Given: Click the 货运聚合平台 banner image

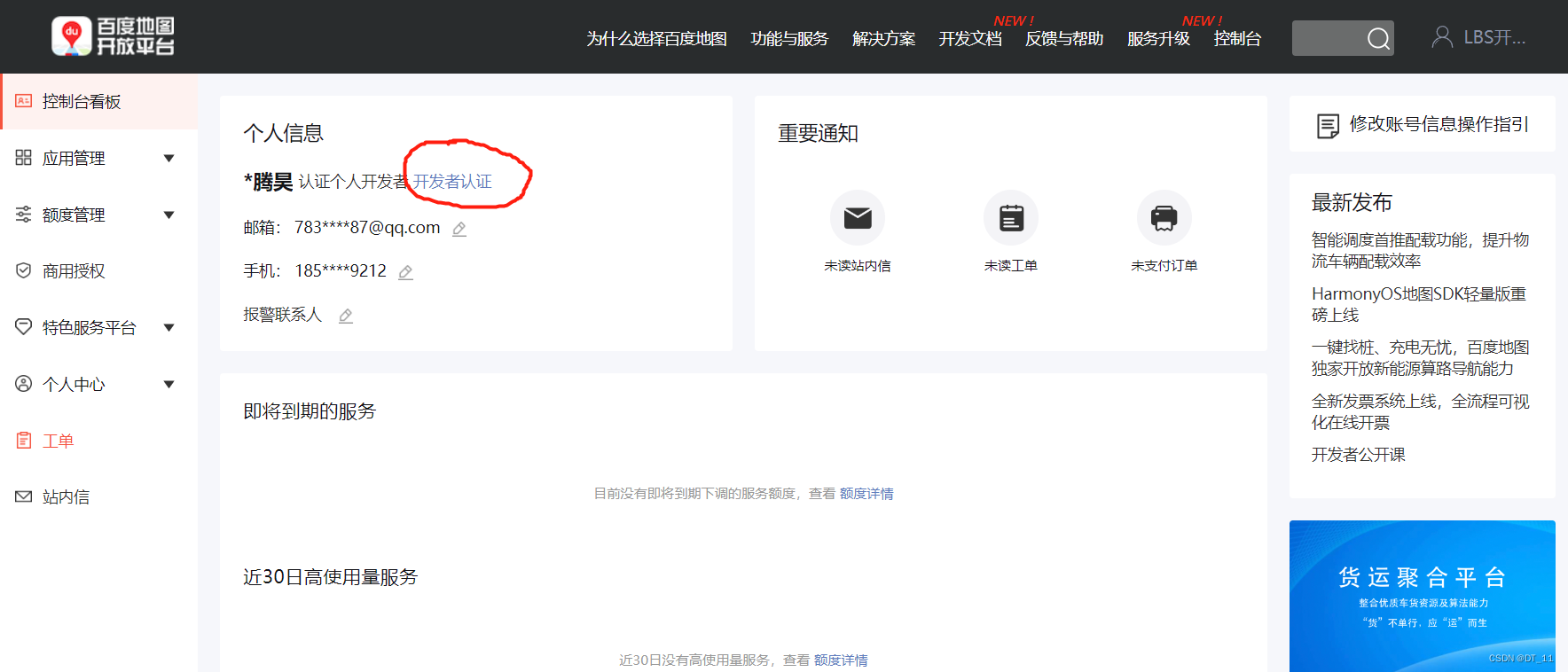Looking at the screenshot, I should coord(1422,596).
